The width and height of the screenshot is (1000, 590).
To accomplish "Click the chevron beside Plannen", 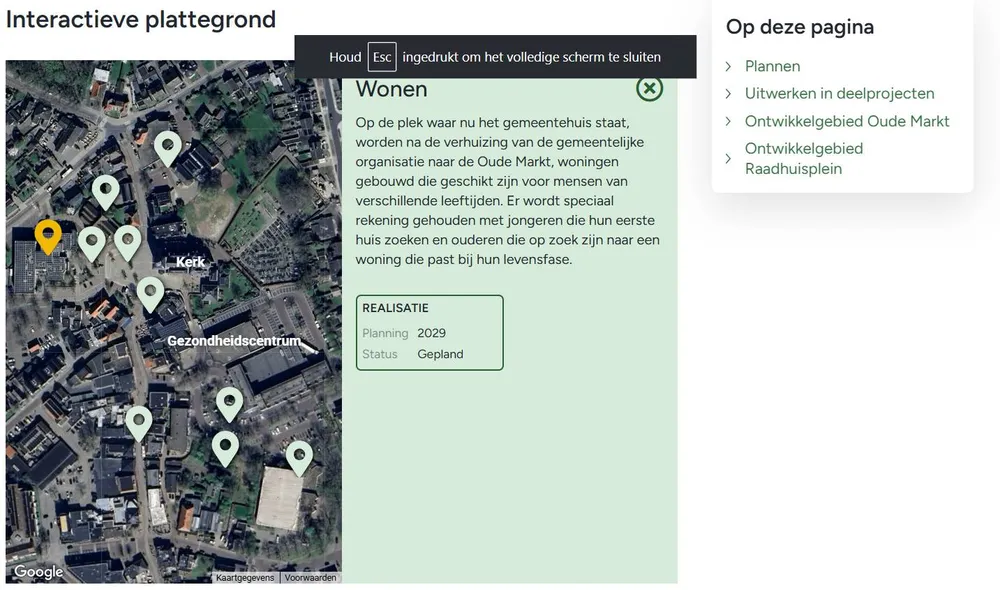I will 729,66.
